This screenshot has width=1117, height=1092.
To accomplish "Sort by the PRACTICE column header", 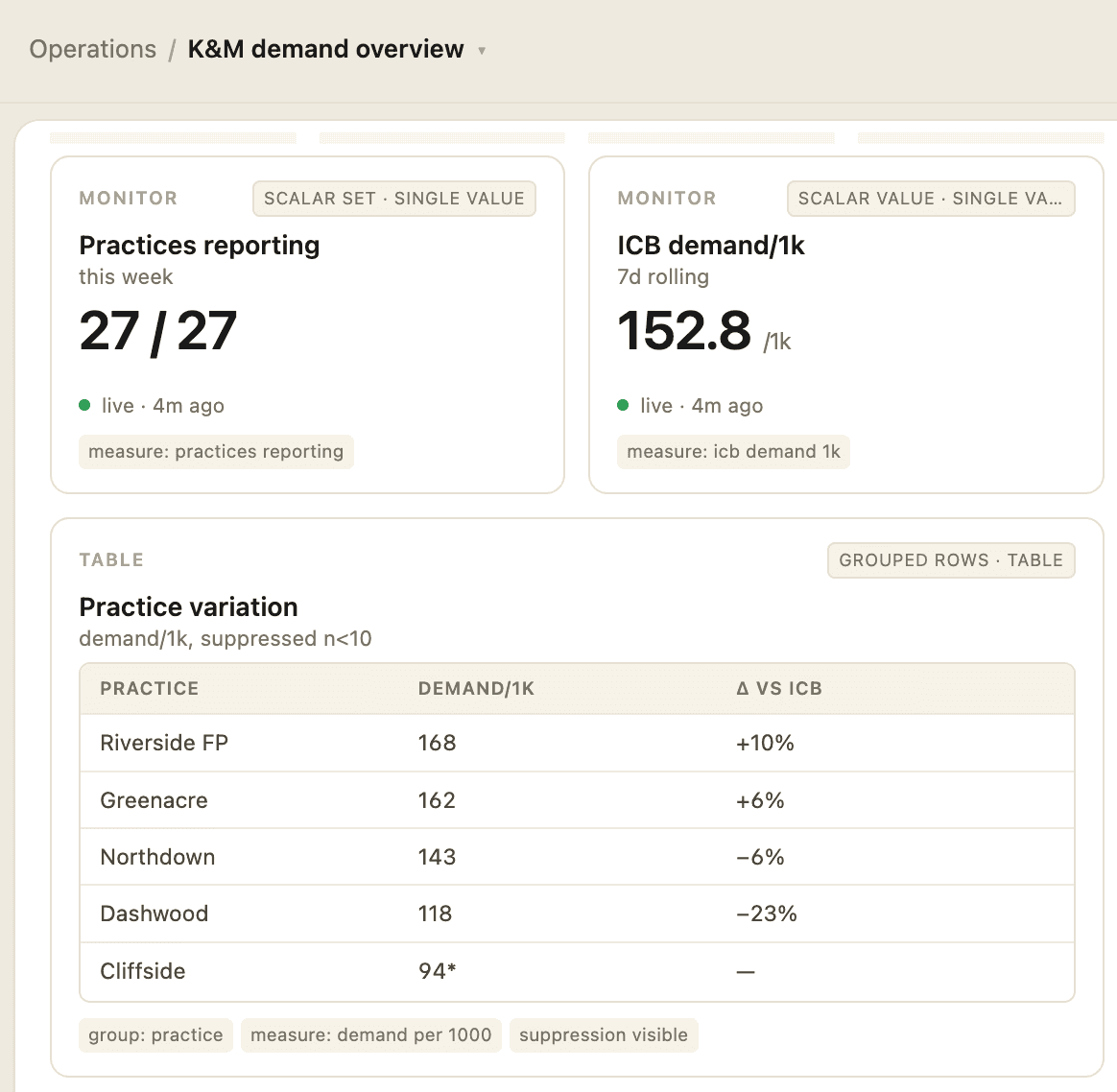I will tap(150, 689).
